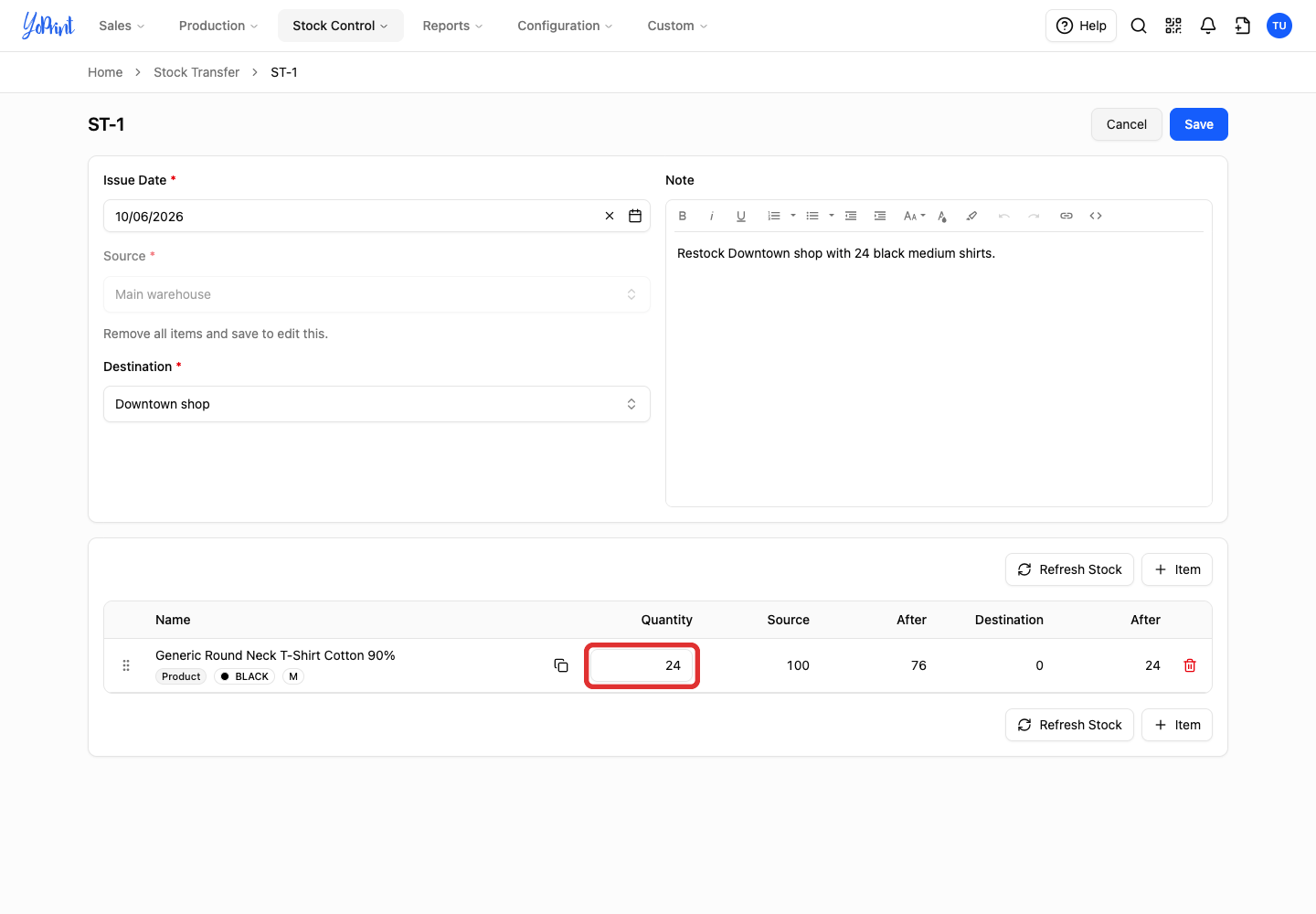
Task: Open font size menu in Note
Action: [914, 216]
